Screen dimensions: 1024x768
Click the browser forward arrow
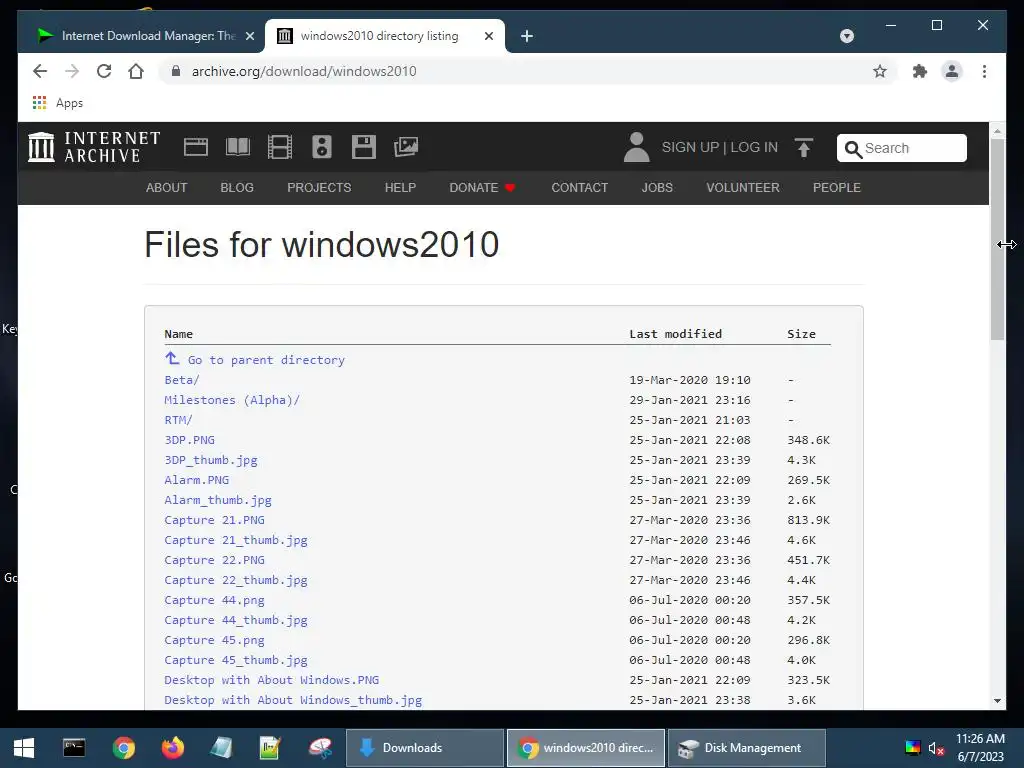[x=72, y=71]
